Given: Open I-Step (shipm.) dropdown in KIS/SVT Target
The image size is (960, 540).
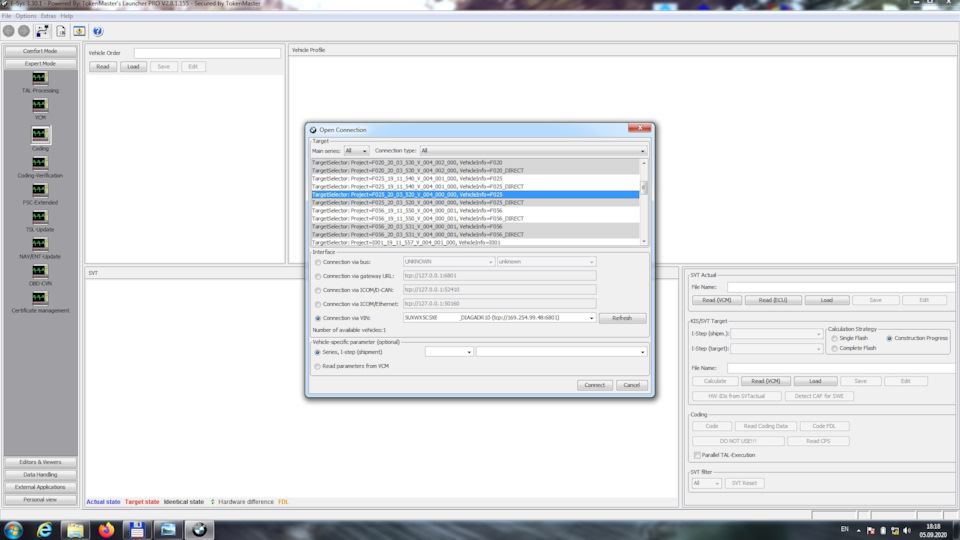Looking at the screenshot, I should tap(776, 334).
